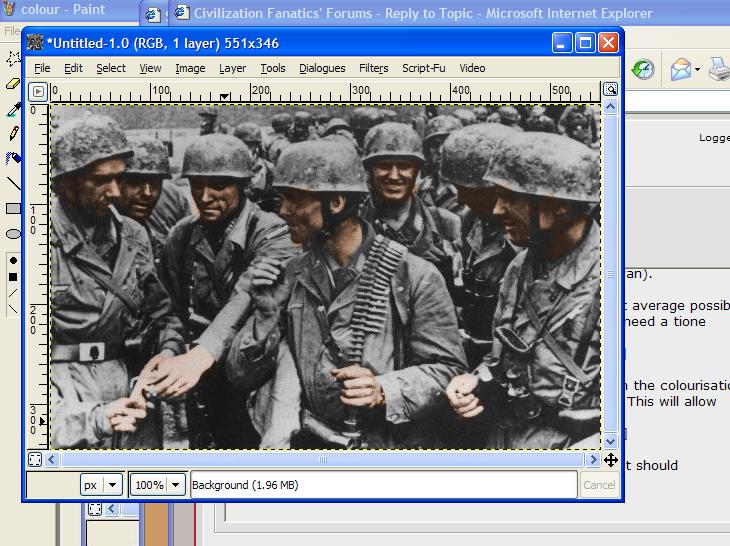Select backslash brush shape in Paint

pos(13,309)
